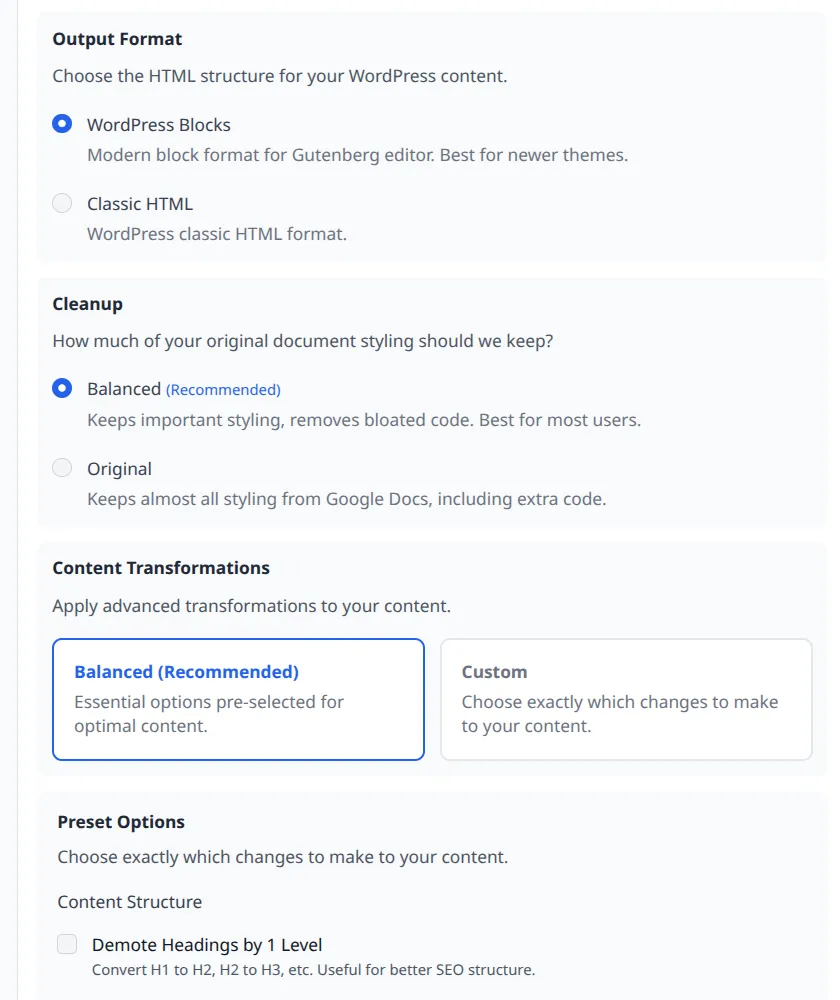
Task: Click the Keeps important styling description
Action: click(364, 420)
